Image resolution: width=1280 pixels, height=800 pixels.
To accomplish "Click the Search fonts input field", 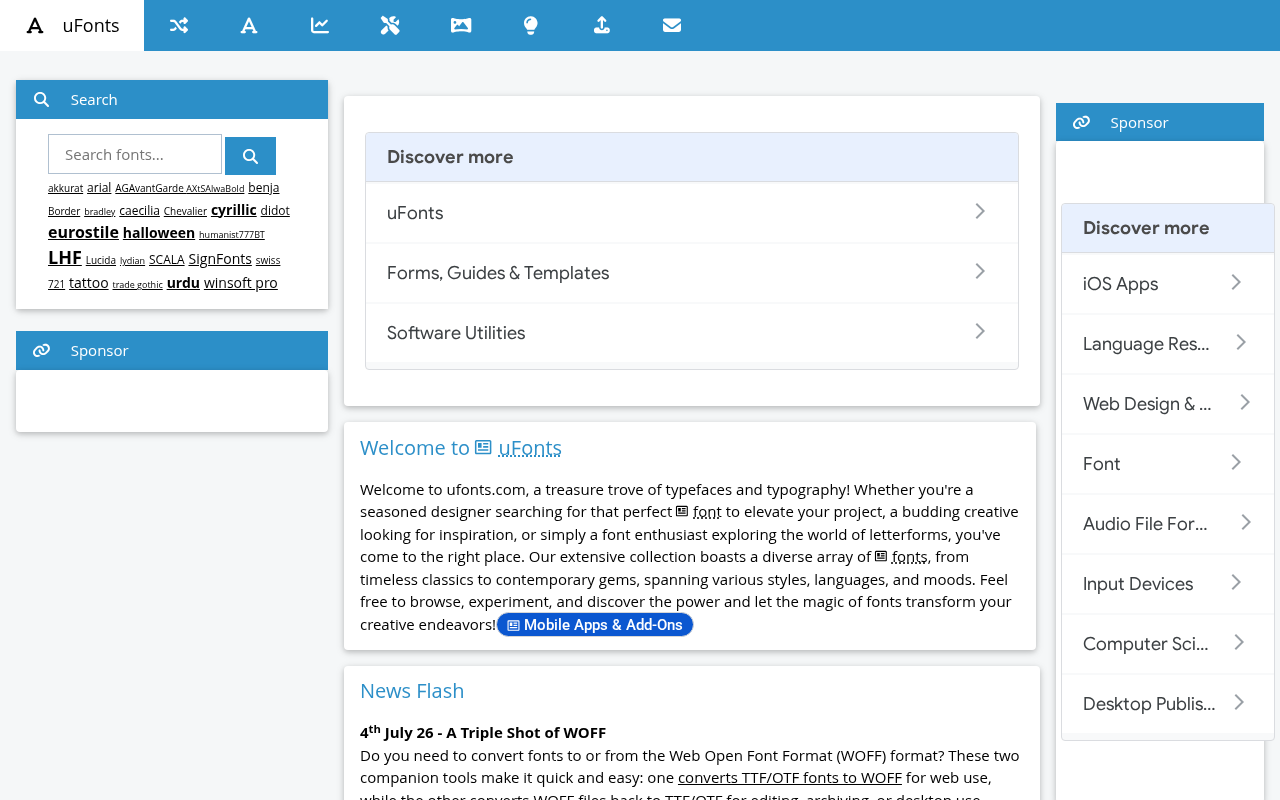I will (x=135, y=154).
